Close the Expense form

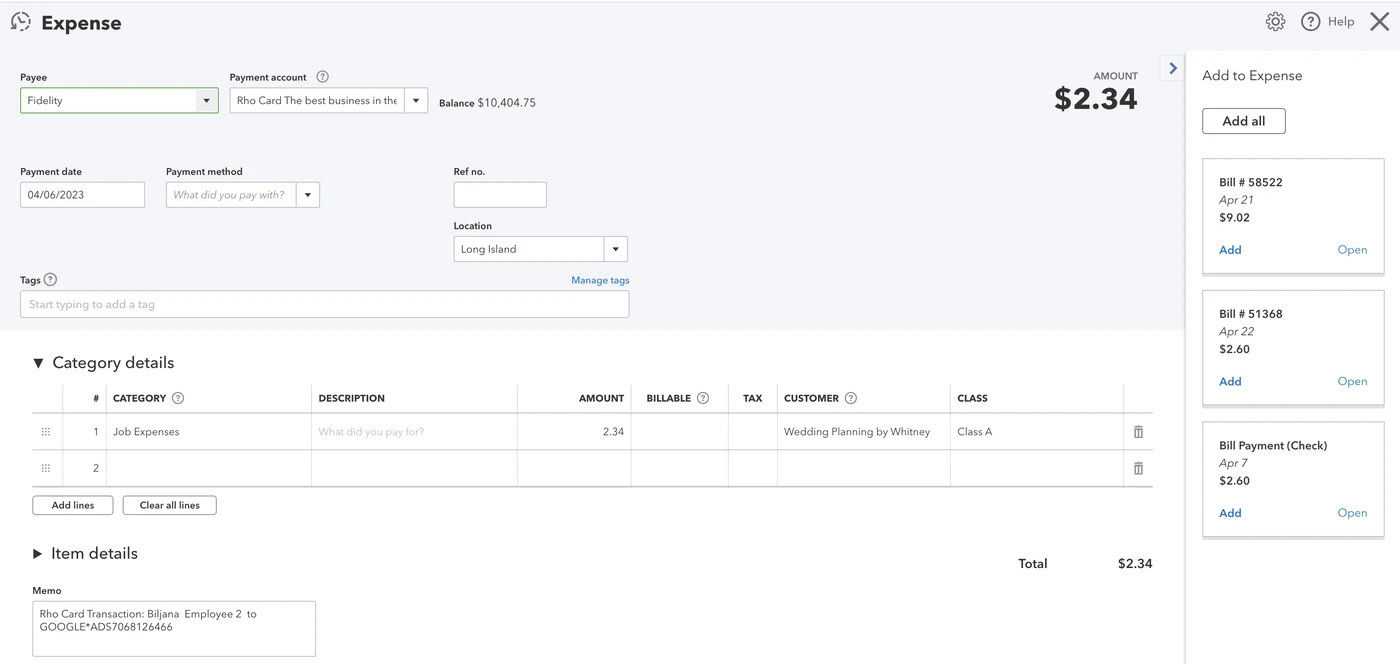1379,21
